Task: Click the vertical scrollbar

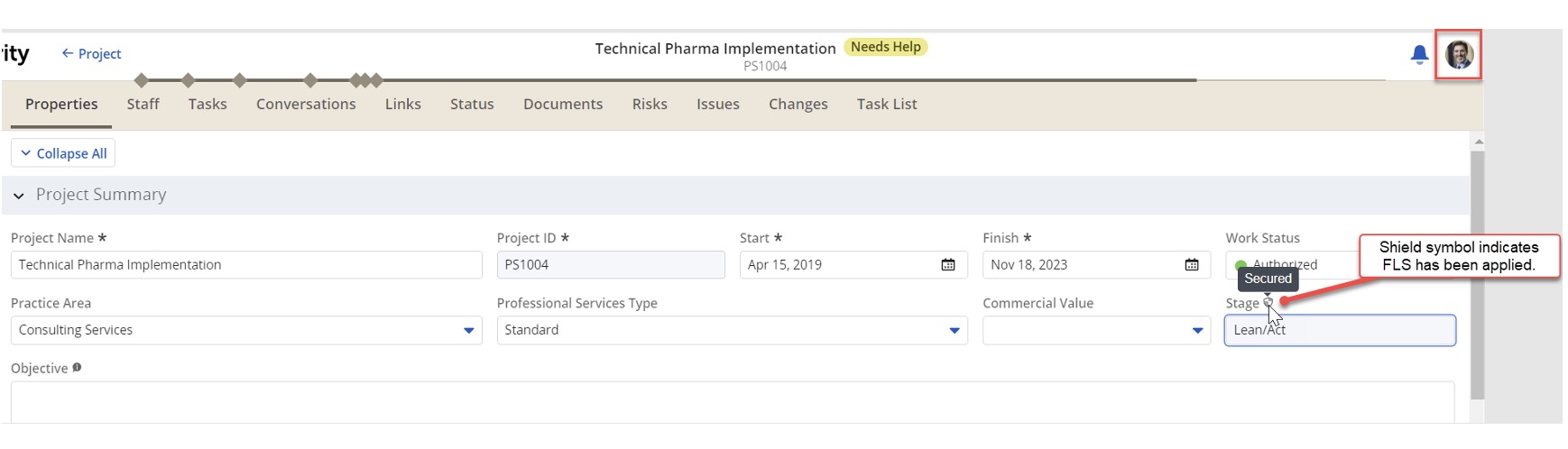Action: click(1478, 275)
